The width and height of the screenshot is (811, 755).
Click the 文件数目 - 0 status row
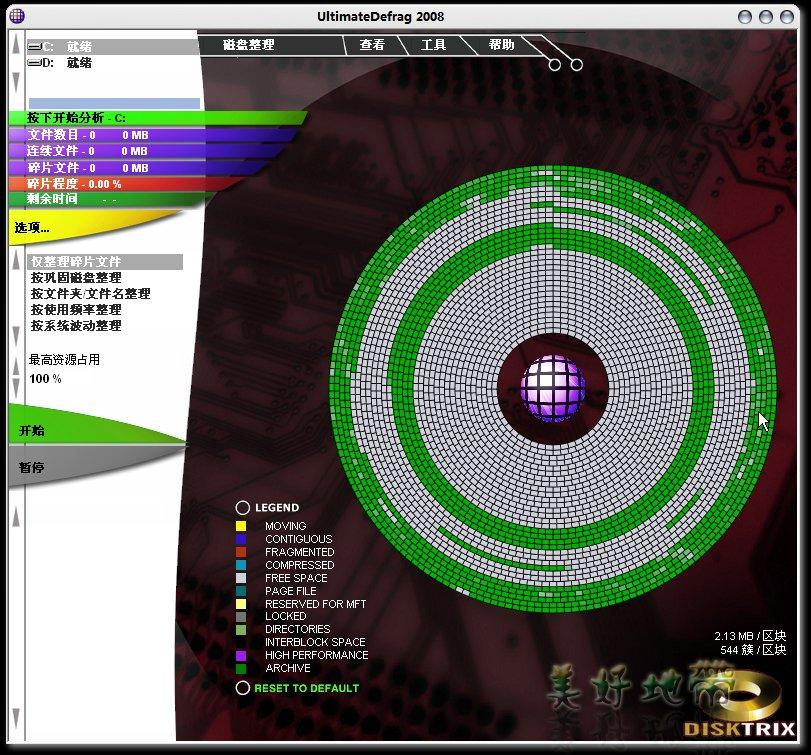(x=153, y=135)
